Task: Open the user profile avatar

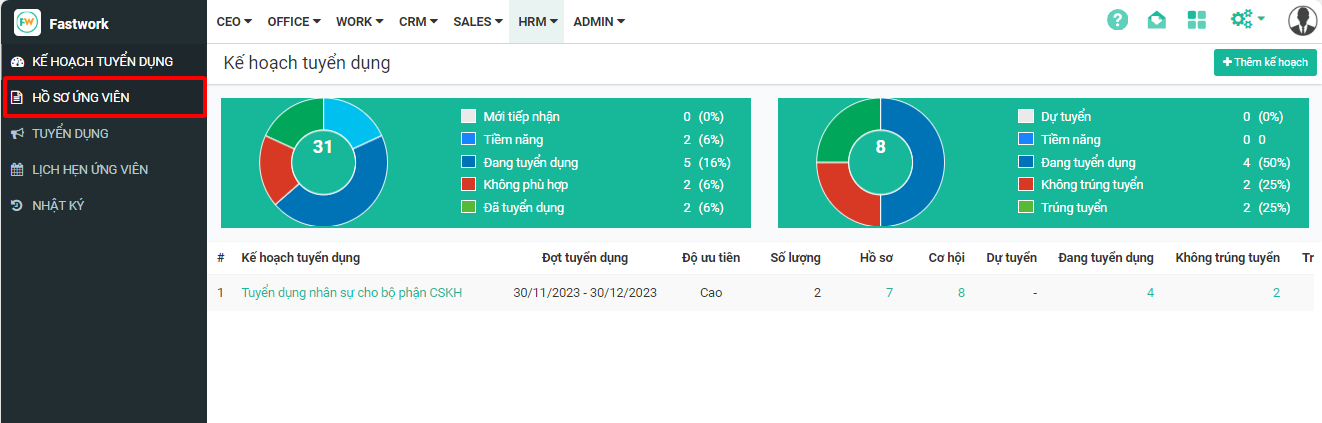Action: (x=1302, y=21)
